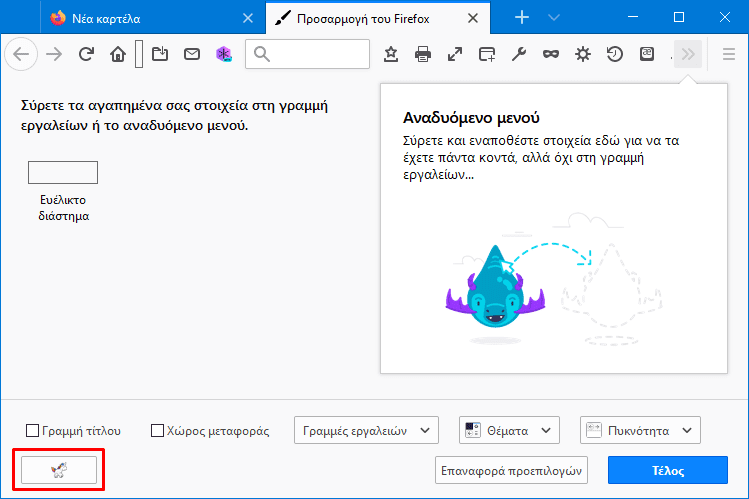Click the blue Τέλος button
Image resolution: width=749 pixels, height=499 pixels.
(x=668, y=470)
